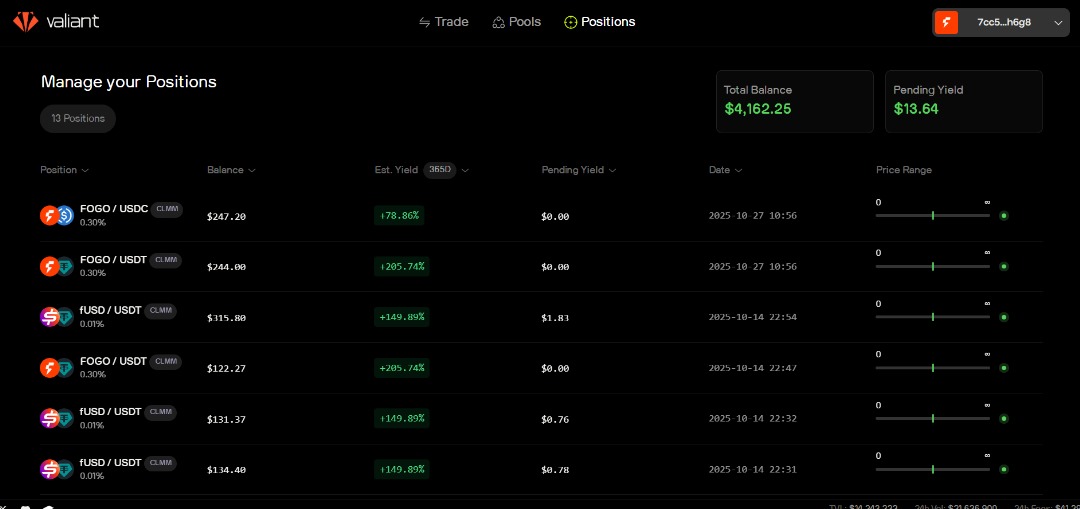The height and width of the screenshot is (509, 1080).
Task: Click the green in-range dot for $244.00 position
Action: click(x=1004, y=267)
